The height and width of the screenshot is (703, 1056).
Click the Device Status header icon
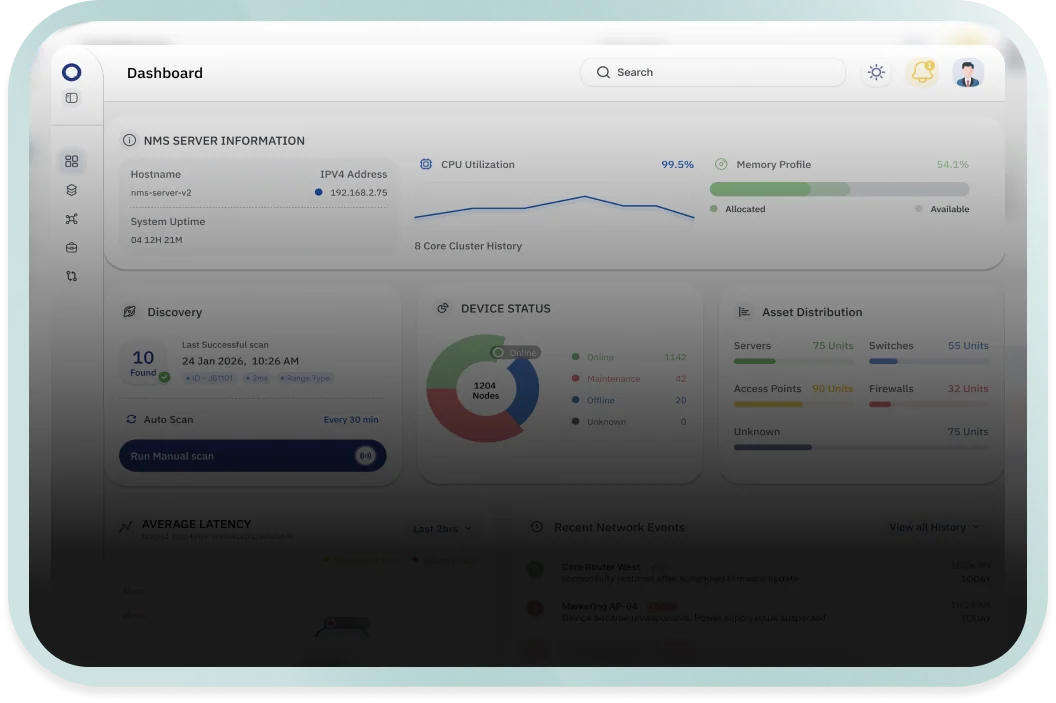(x=442, y=308)
